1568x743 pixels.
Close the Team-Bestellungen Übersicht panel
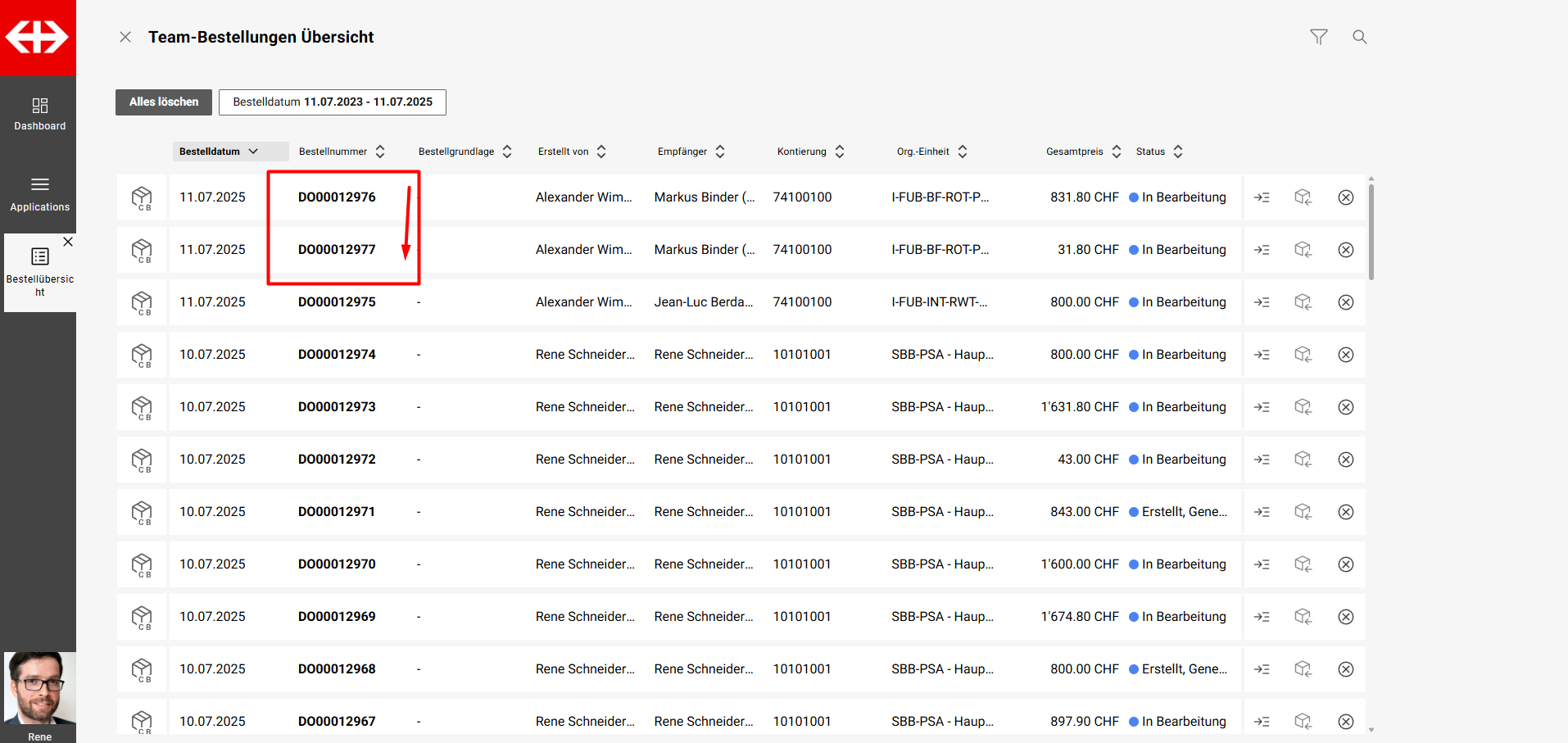click(x=125, y=37)
